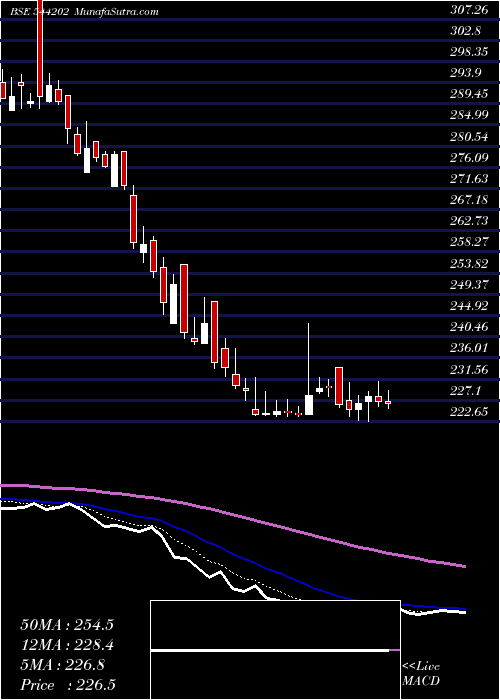Select the 227.1 price axis label
The image size is (500, 700).
click(465, 390)
